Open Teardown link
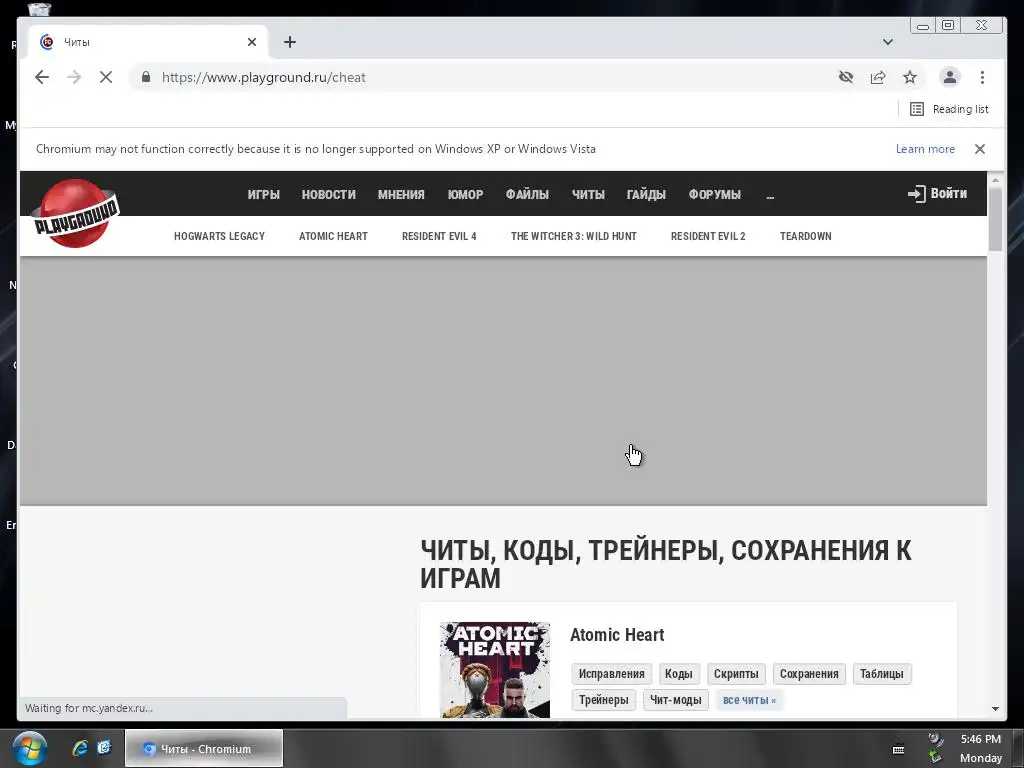The width and height of the screenshot is (1024, 768). pyautogui.click(x=805, y=236)
